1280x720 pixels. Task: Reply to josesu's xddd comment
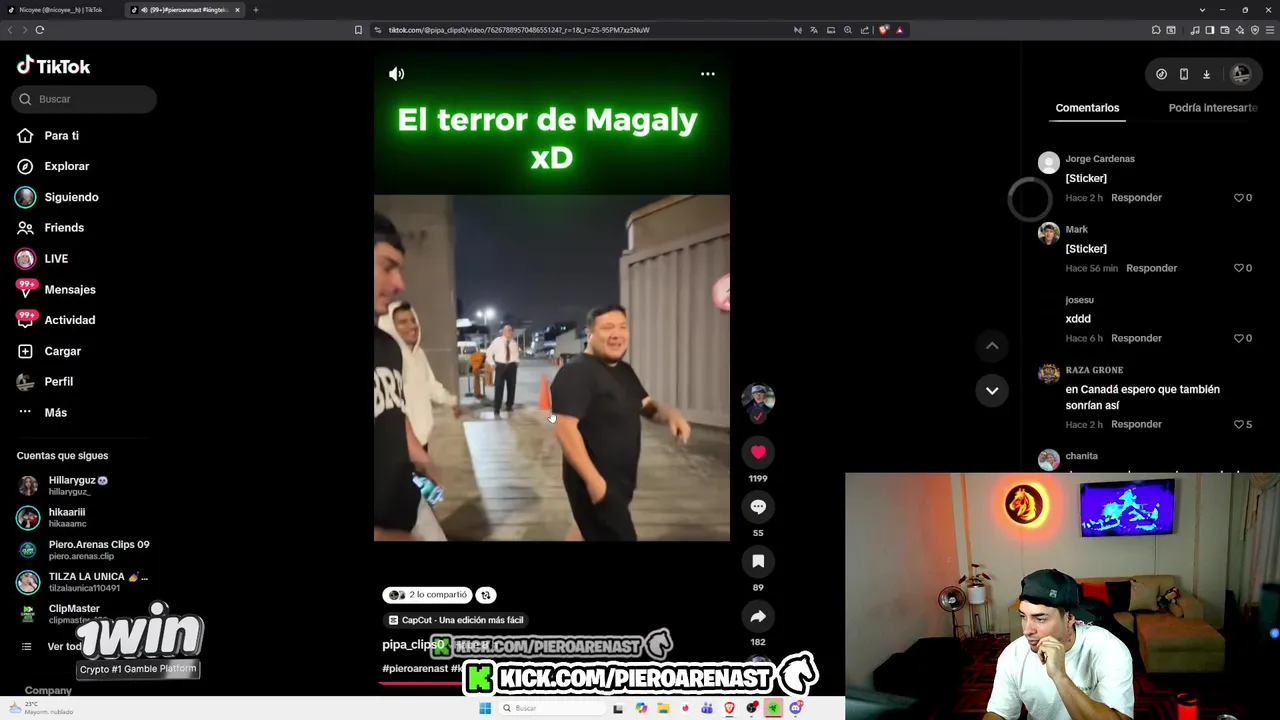pyautogui.click(x=1136, y=338)
